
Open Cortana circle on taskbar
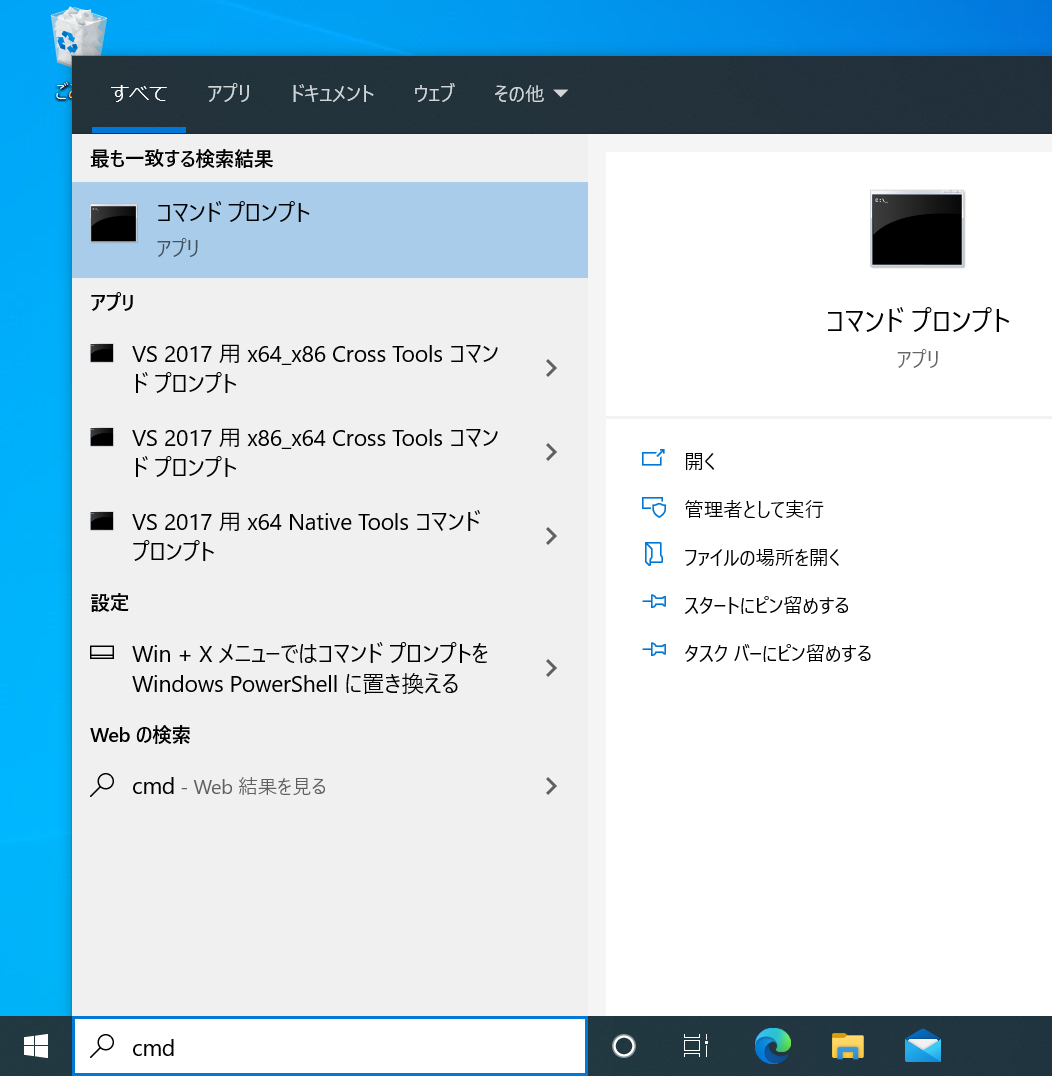pyautogui.click(x=624, y=1046)
